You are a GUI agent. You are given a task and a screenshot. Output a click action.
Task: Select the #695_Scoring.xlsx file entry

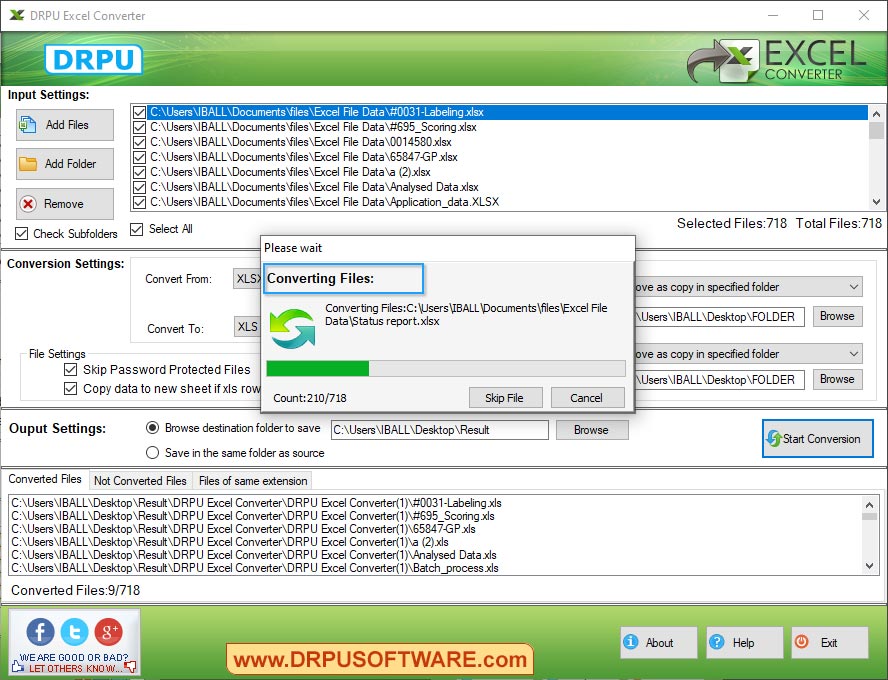click(300, 127)
